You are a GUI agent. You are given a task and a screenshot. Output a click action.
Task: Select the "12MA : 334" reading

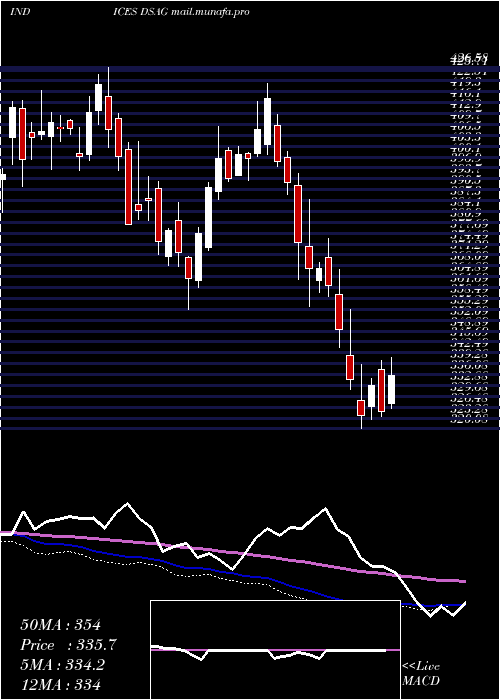point(60,684)
